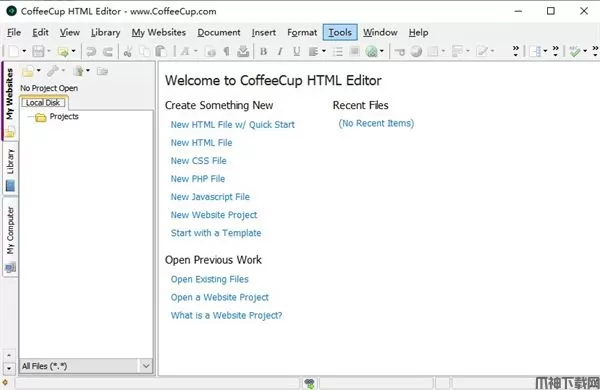Open the alignment dropdown arrow
Viewport: 600px width, 390px height.
[x=324, y=51]
